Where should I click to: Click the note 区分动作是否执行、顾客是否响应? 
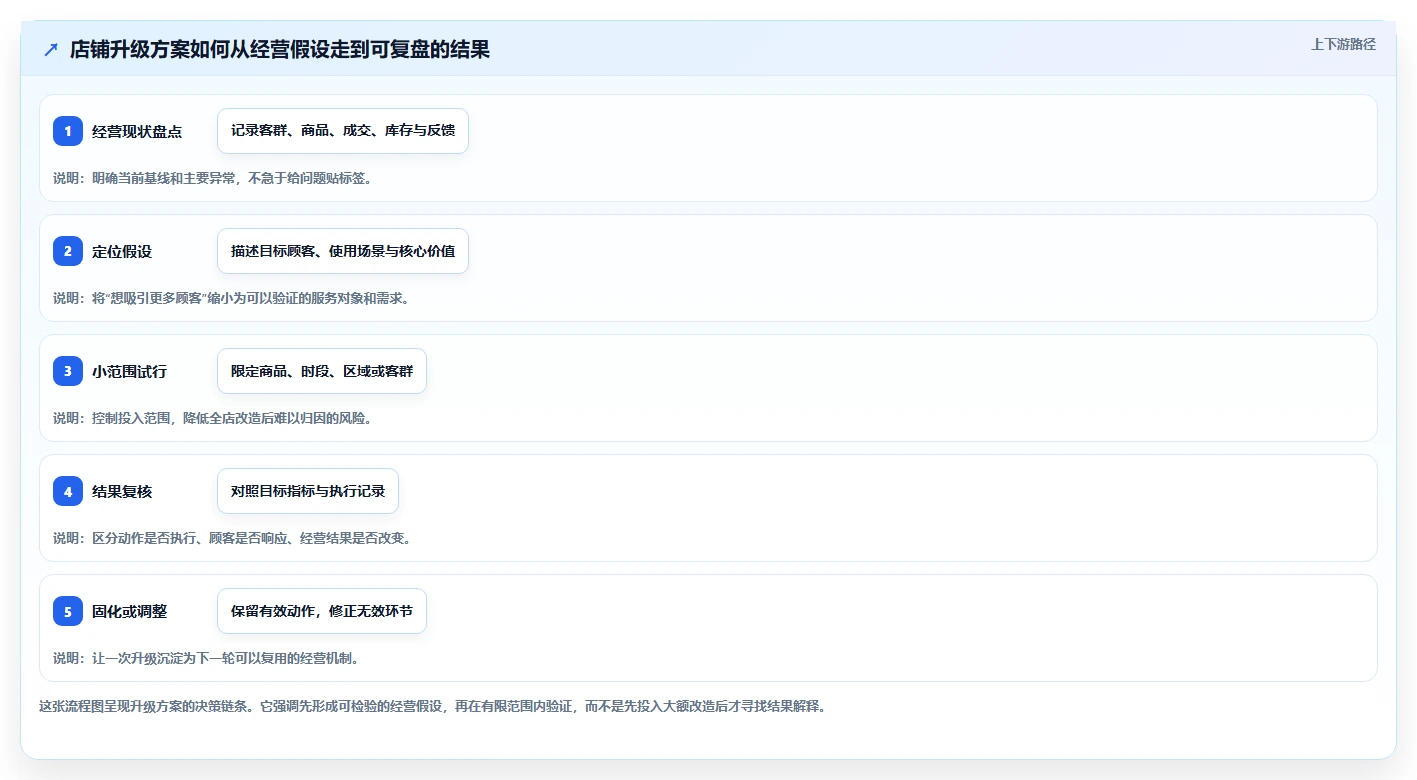point(233,538)
